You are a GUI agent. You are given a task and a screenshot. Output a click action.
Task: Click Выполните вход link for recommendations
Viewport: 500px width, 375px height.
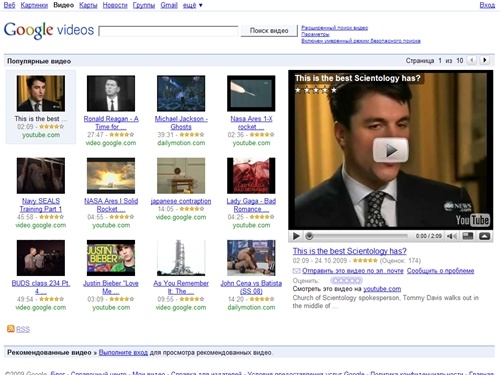tap(123, 352)
